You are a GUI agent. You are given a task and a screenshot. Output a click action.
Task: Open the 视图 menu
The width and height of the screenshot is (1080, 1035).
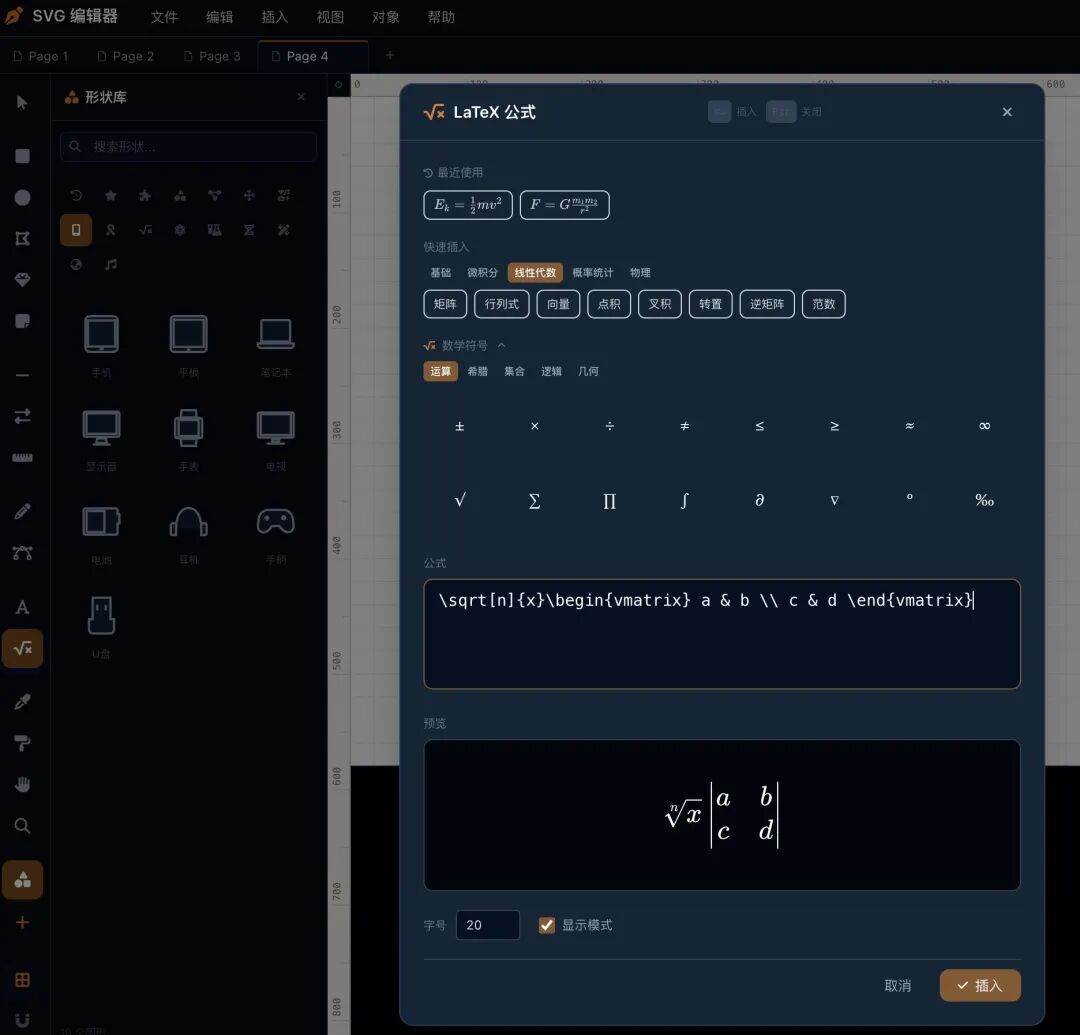[330, 17]
